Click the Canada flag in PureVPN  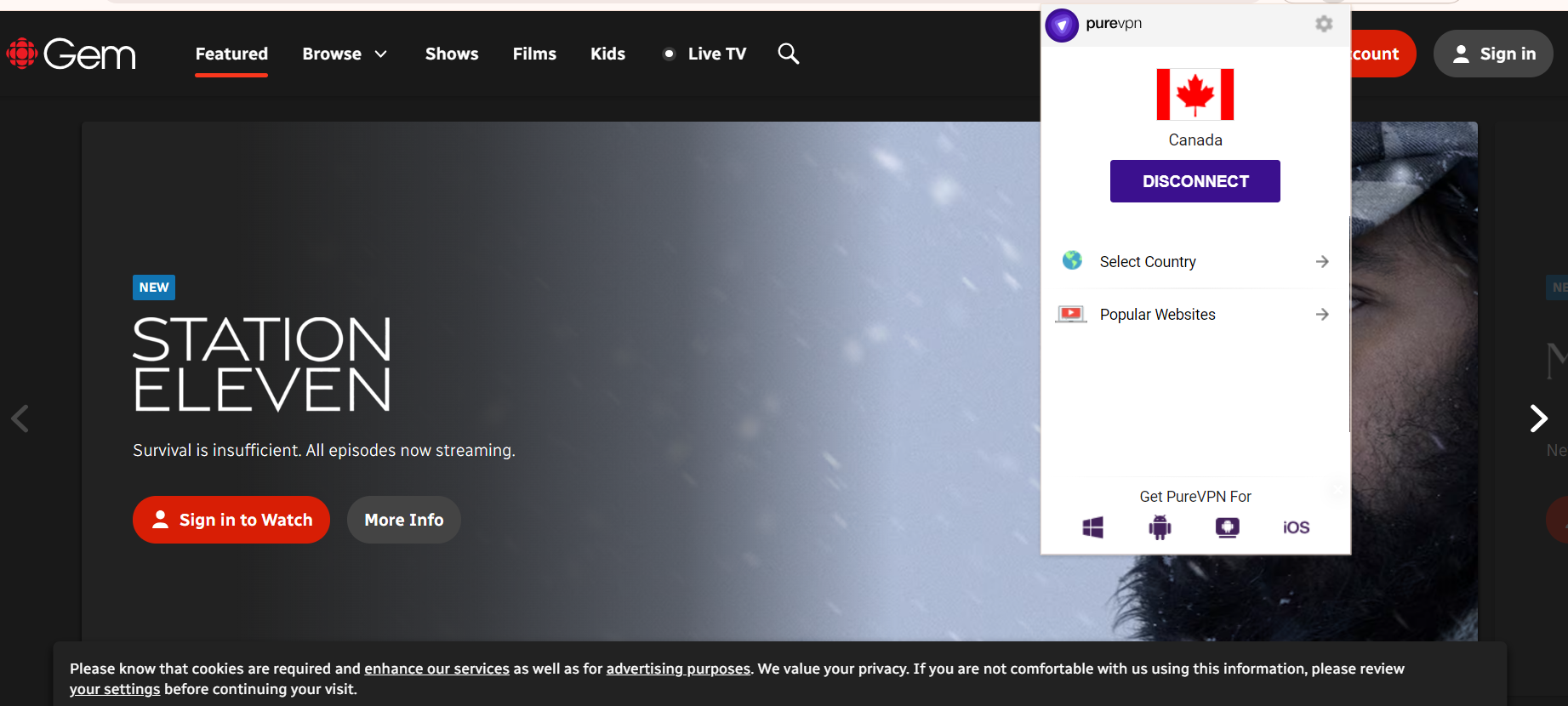click(1195, 94)
